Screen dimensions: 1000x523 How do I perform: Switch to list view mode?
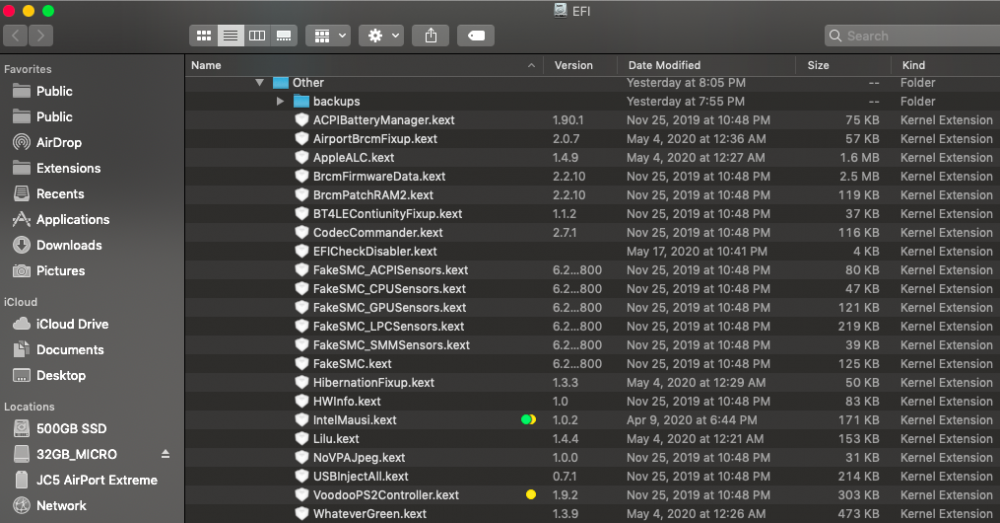click(231, 35)
